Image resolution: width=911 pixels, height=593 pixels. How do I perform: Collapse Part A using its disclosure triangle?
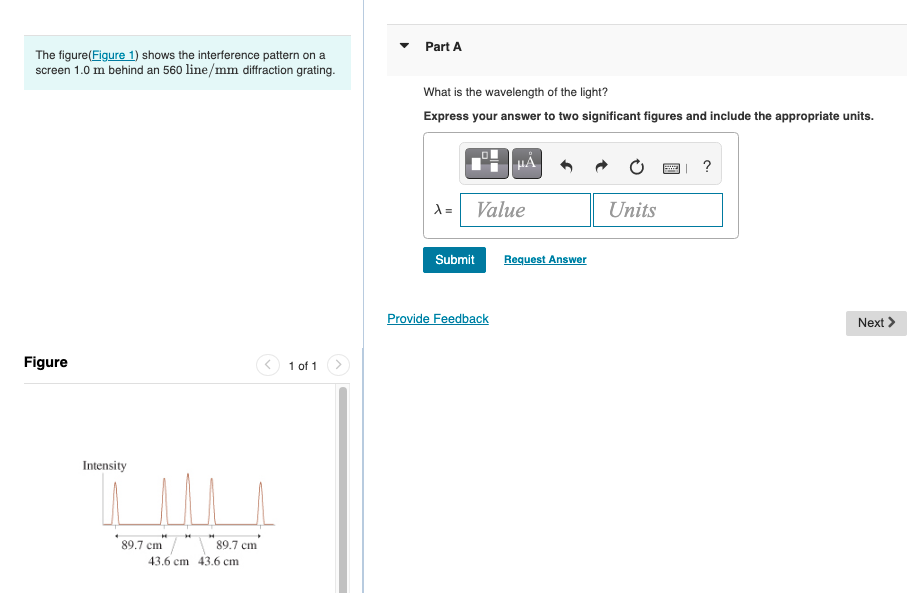(403, 45)
